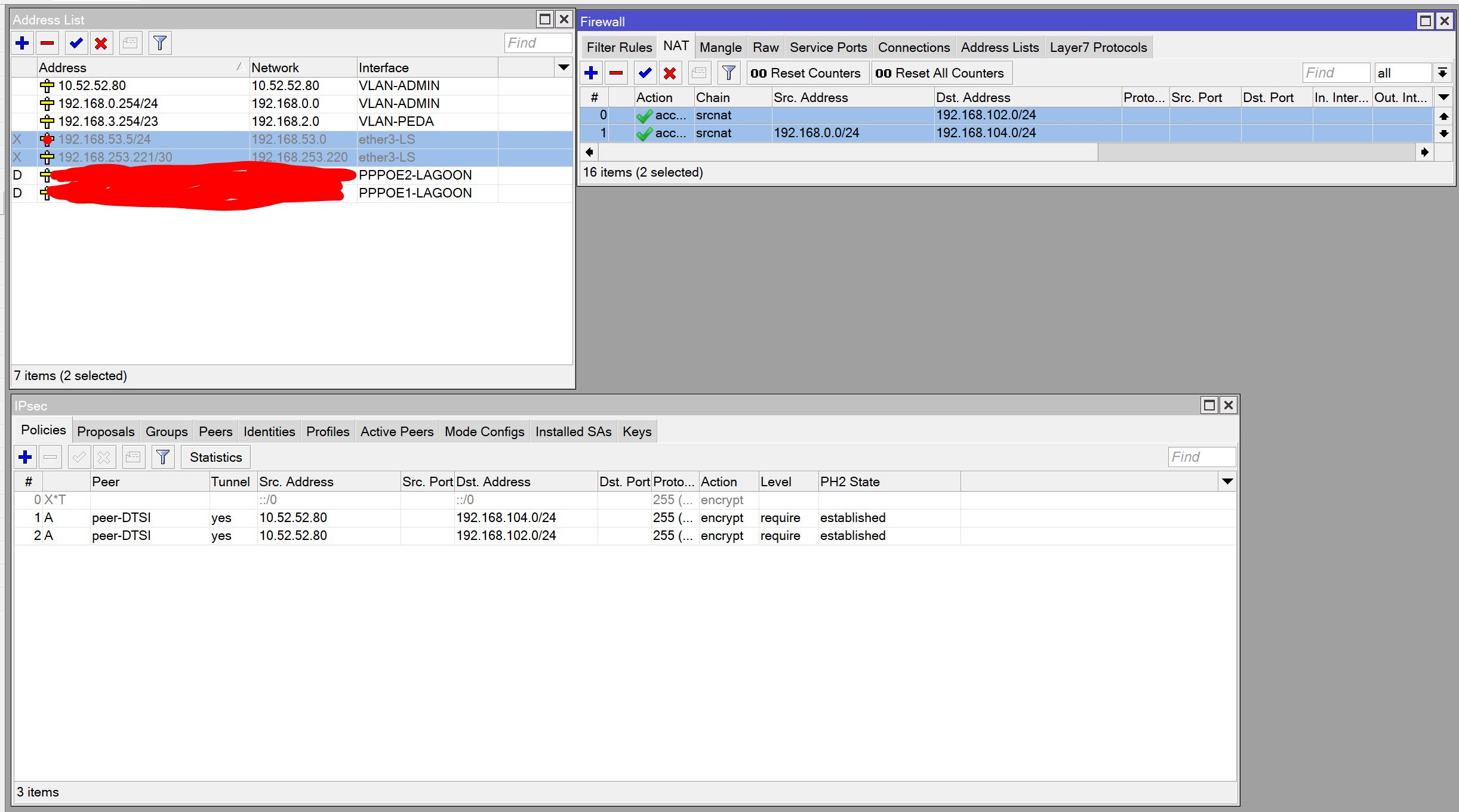This screenshot has width=1459, height=812.
Task: Open the Active Peers tab
Action: tap(397, 432)
